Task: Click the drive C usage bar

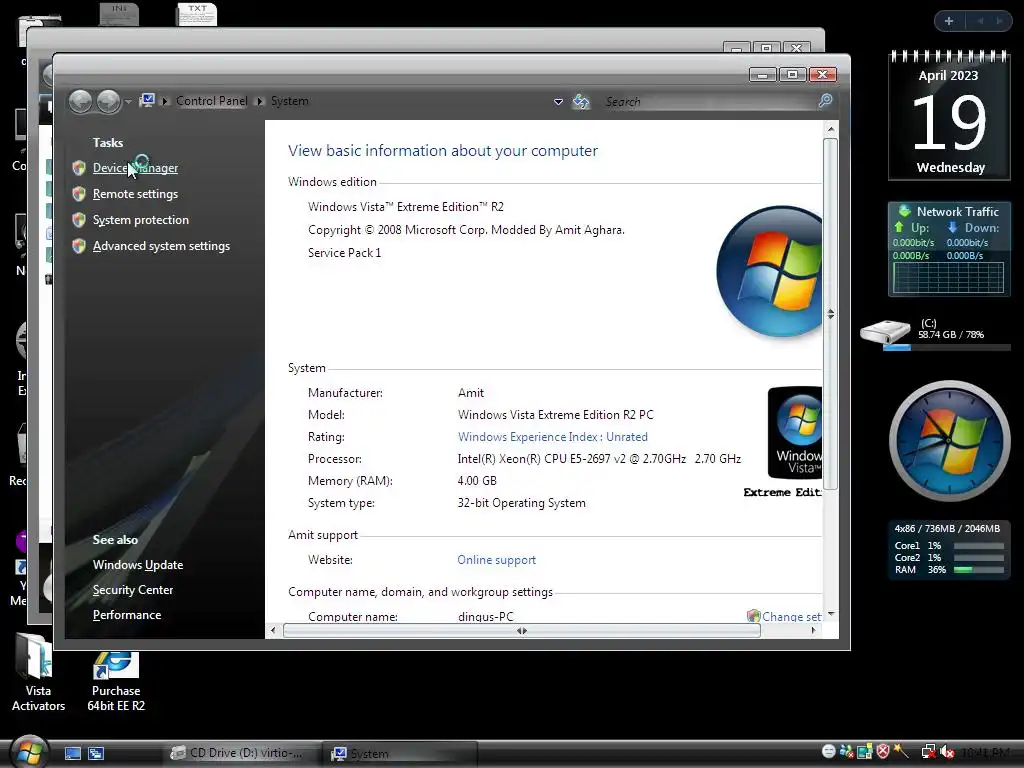Action: click(x=946, y=347)
